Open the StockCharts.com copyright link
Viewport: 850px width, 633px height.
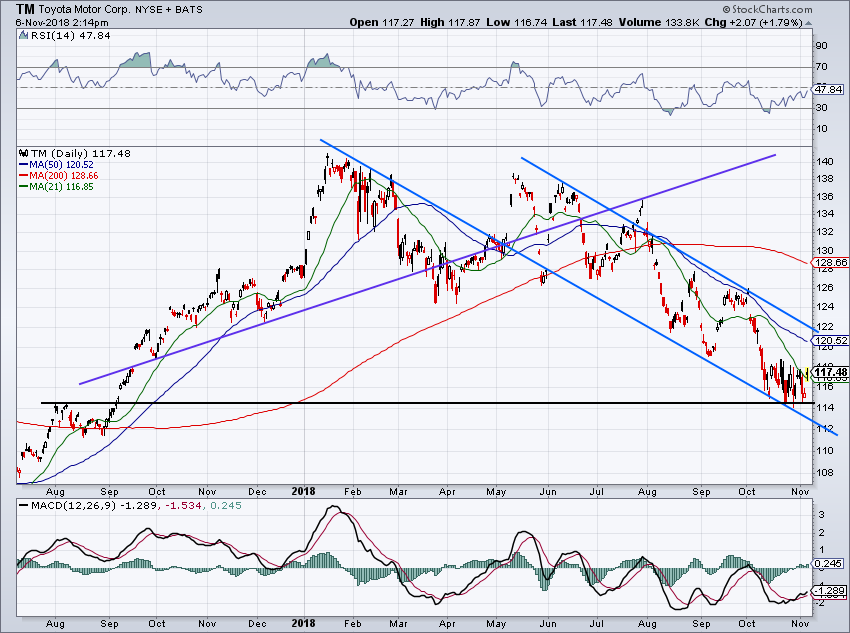tap(767, 9)
